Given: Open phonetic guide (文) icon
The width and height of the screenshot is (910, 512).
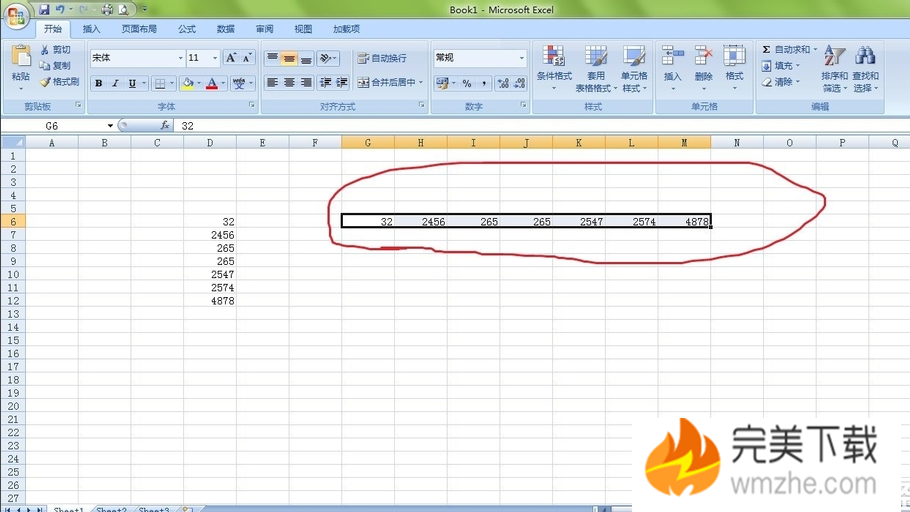Looking at the screenshot, I should (x=239, y=84).
